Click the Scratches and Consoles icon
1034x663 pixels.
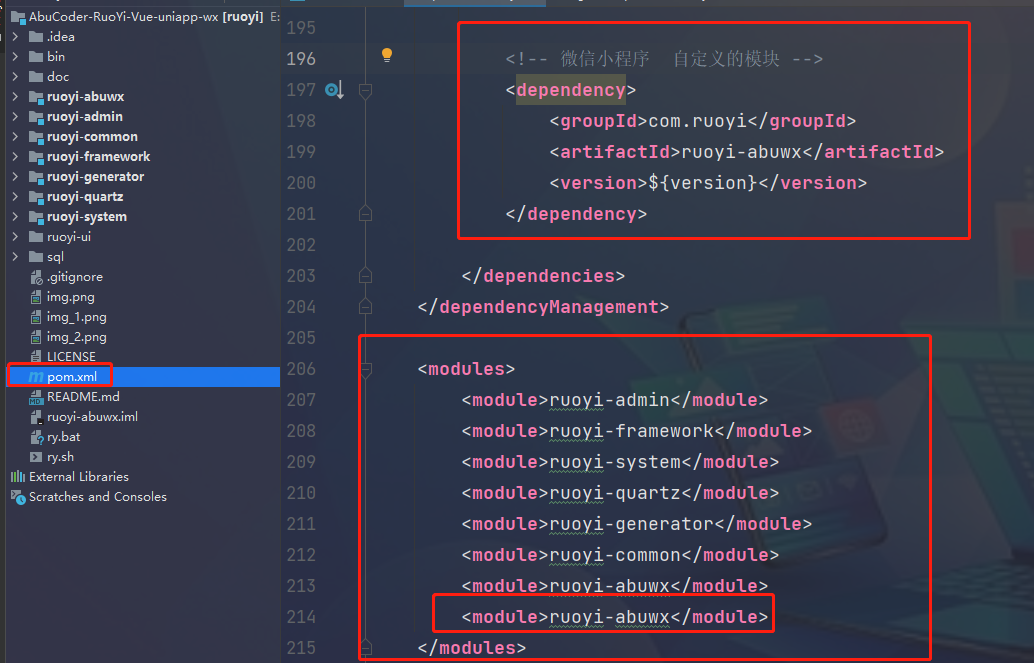[18, 497]
